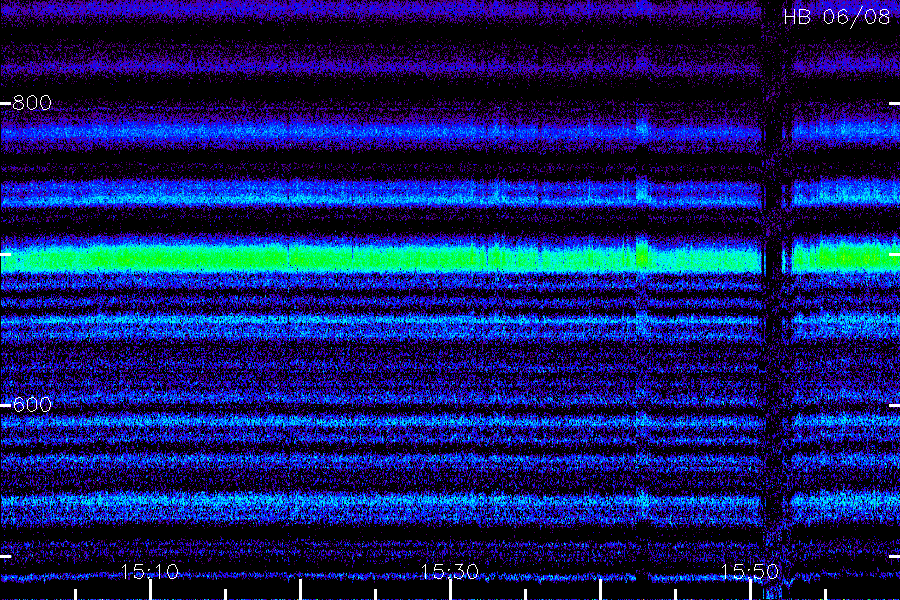Viewport: 900px width, 600px height.
Task: Click the HB 06/08 header text
Action: (x=836, y=17)
